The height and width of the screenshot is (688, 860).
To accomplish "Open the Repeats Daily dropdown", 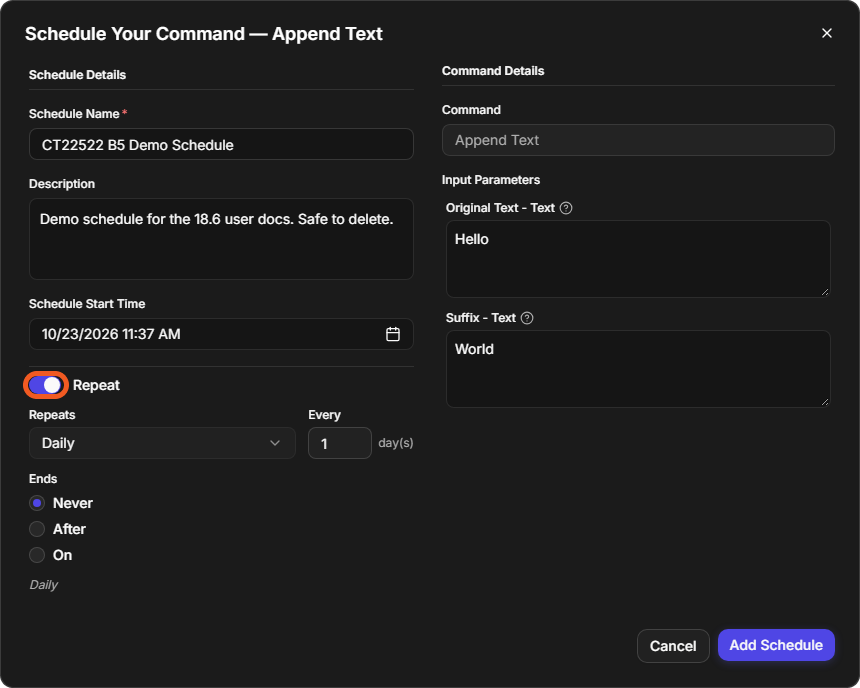I will coord(162,443).
